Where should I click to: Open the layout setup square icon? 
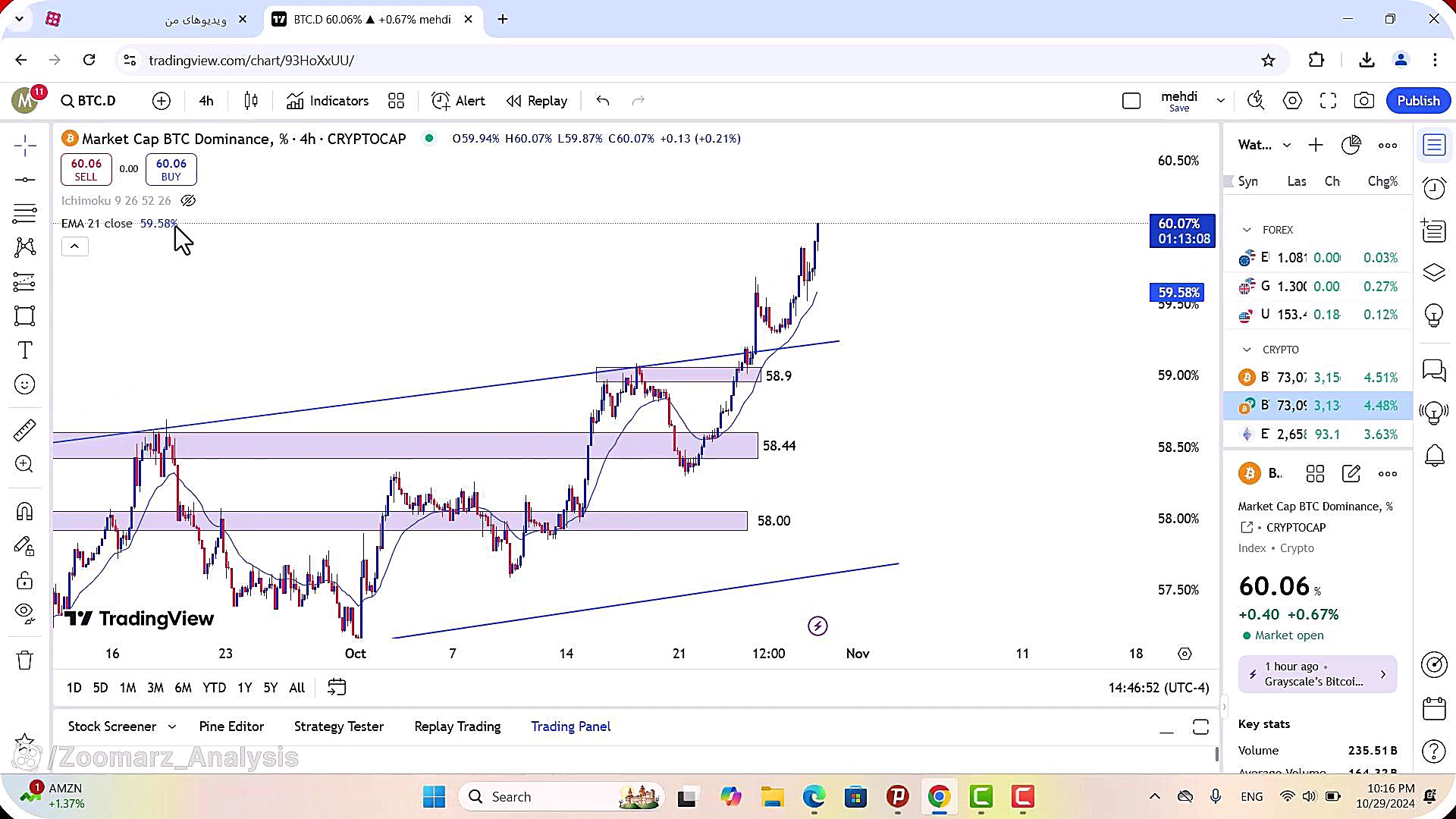[x=1131, y=101]
